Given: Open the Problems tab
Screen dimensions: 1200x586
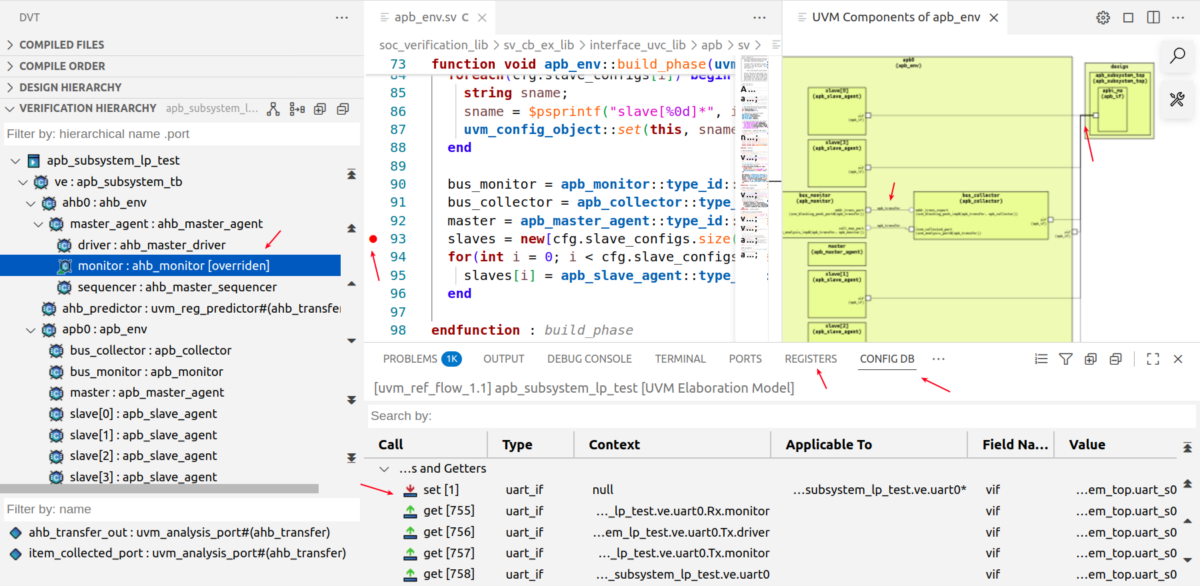Looking at the screenshot, I should coord(410,359).
